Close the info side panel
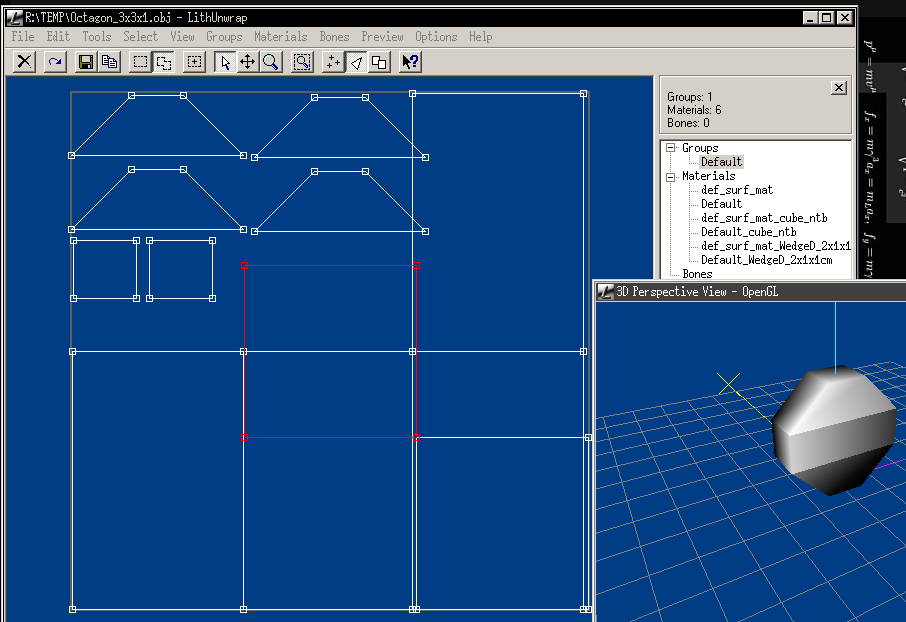 839,88
